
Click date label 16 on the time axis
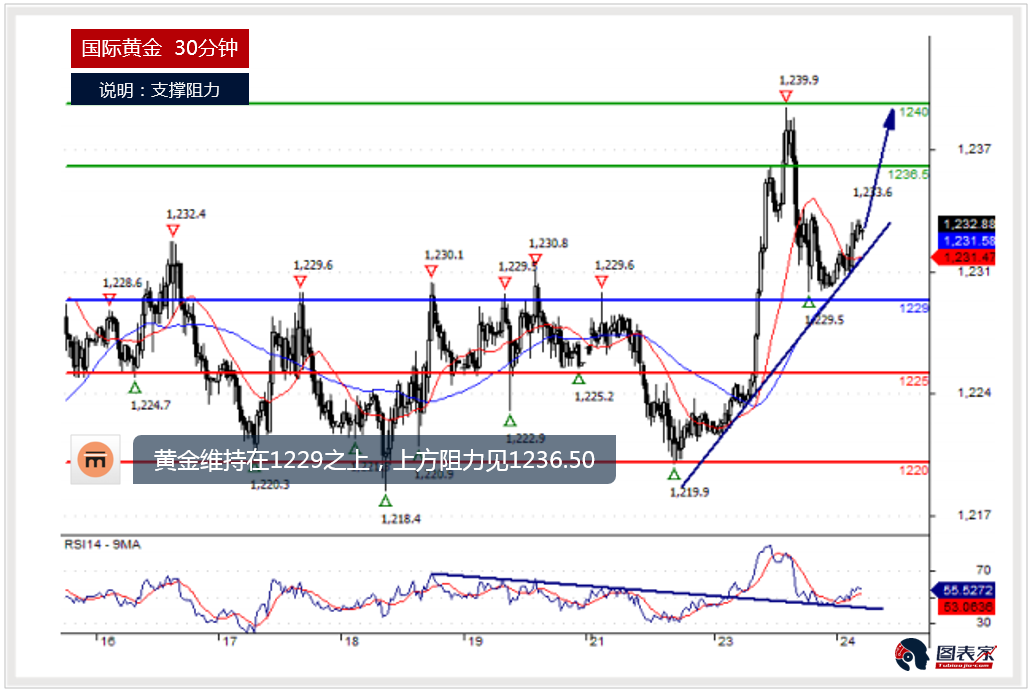(107, 641)
